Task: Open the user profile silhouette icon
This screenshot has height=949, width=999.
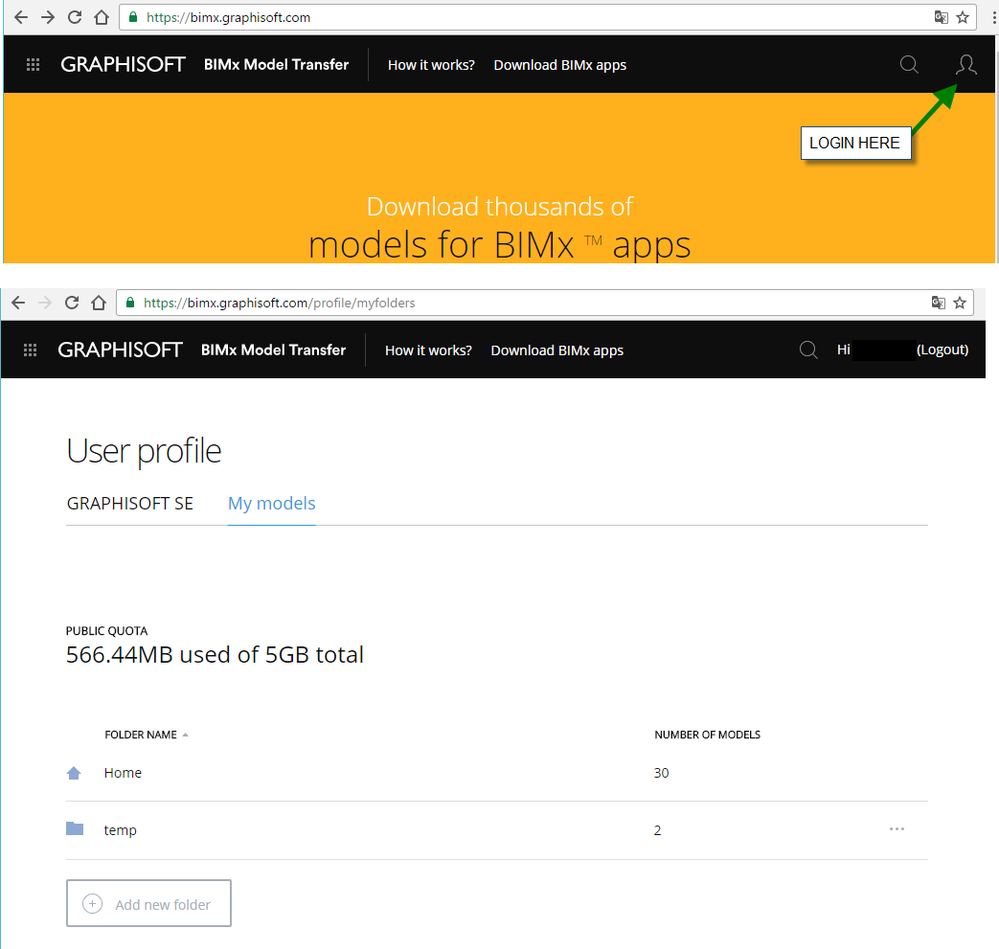Action: [x=964, y=64]
